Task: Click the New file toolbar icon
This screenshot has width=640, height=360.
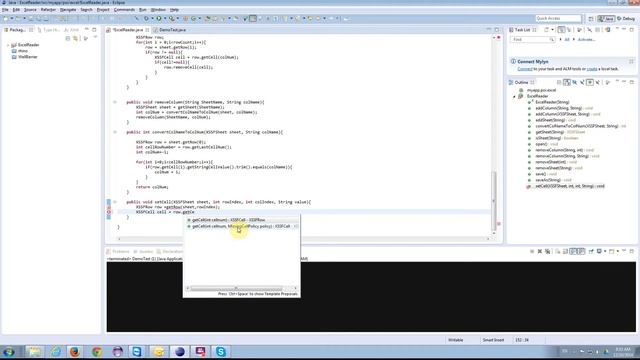Action: [x=6, y=18]
